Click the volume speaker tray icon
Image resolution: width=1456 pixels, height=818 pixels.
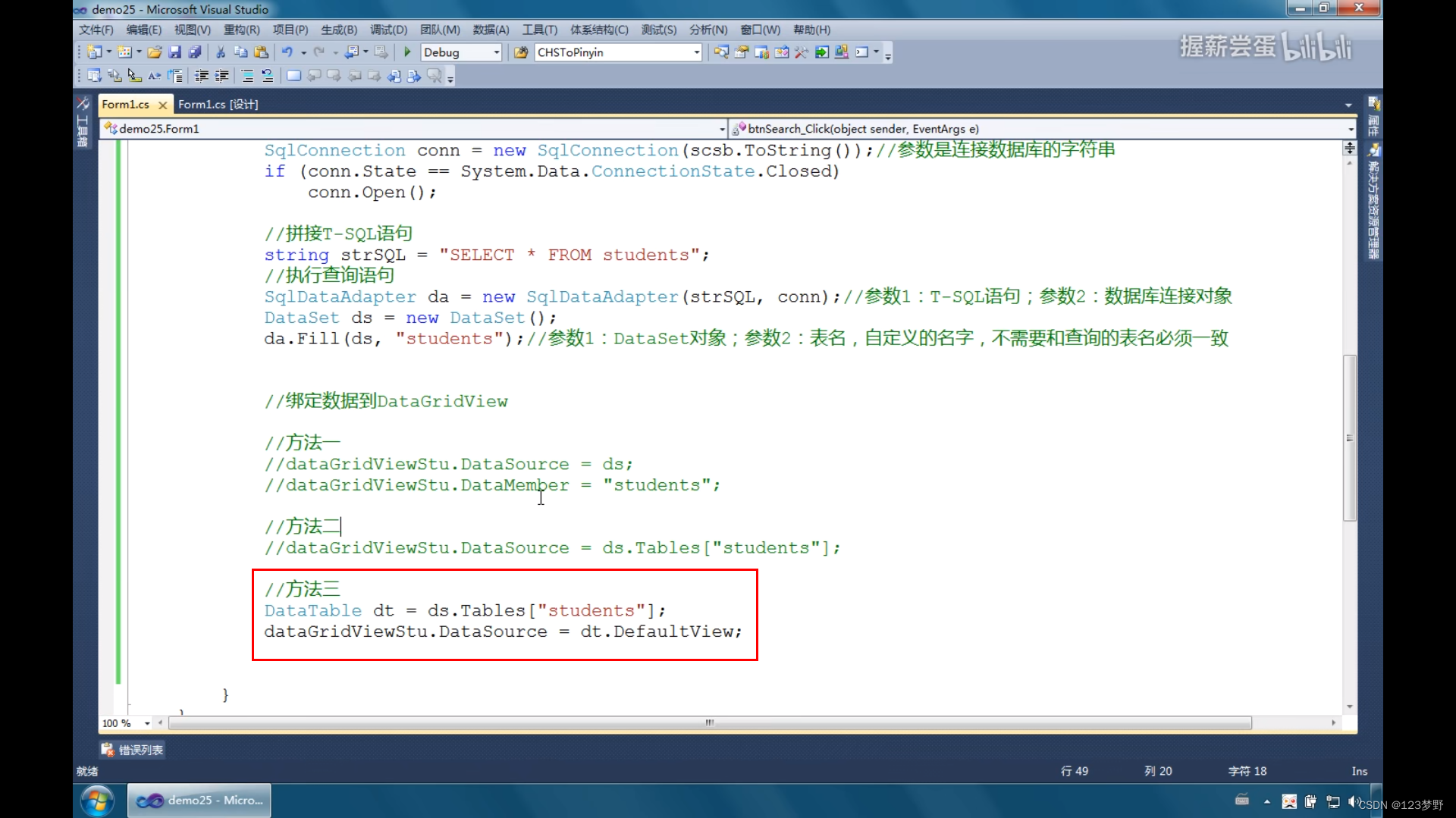pos(1353,801)
